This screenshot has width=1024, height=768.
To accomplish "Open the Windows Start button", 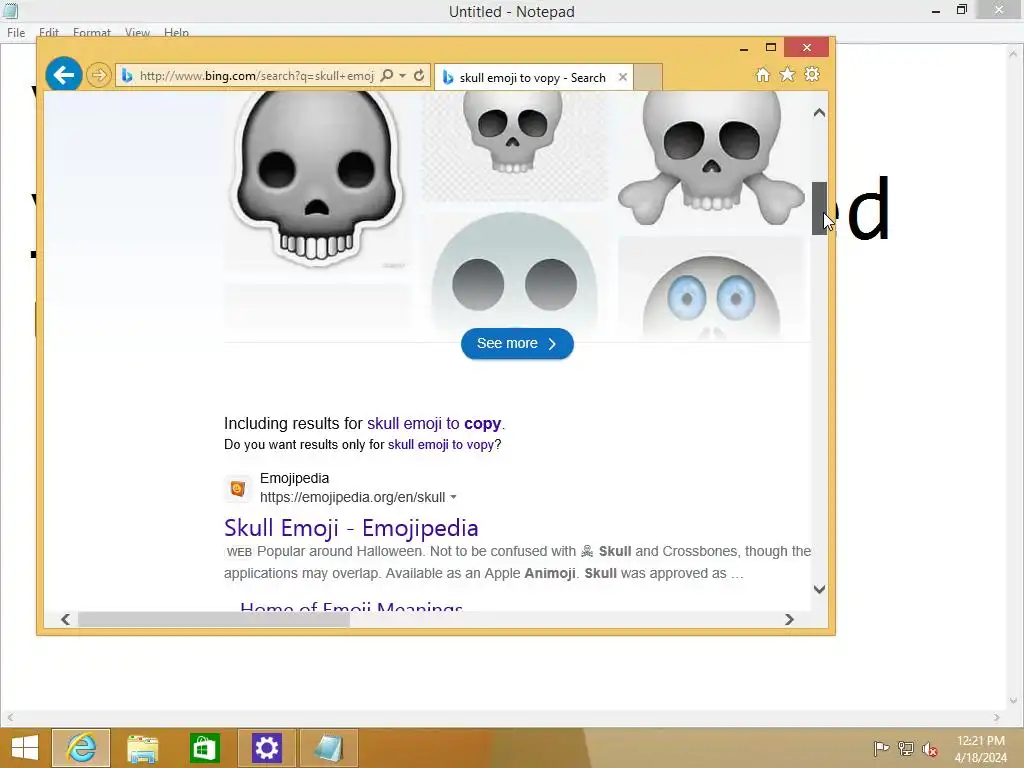I will point(25,748).
